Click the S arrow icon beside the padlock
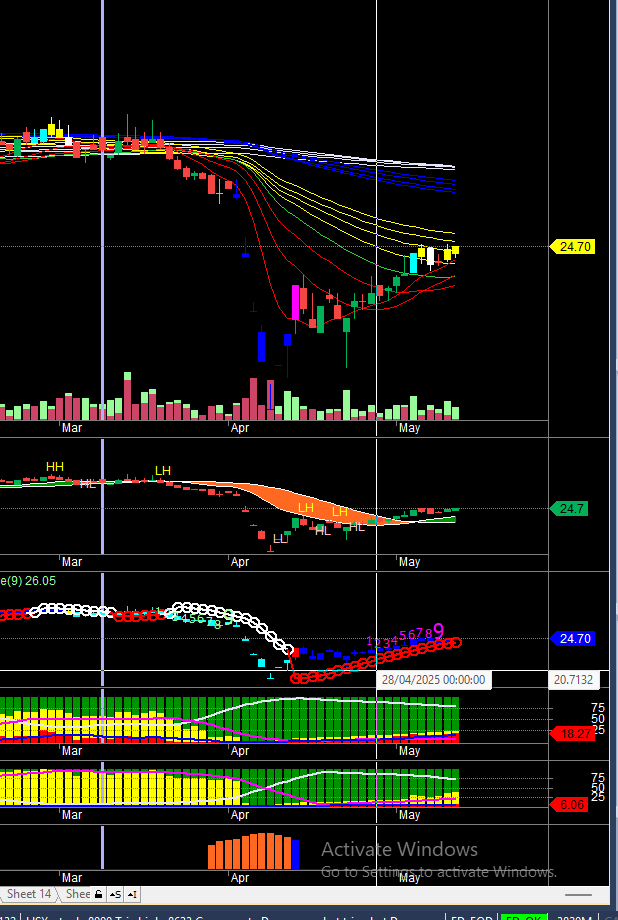Viewport: 618px width, 920px height. 116,894
